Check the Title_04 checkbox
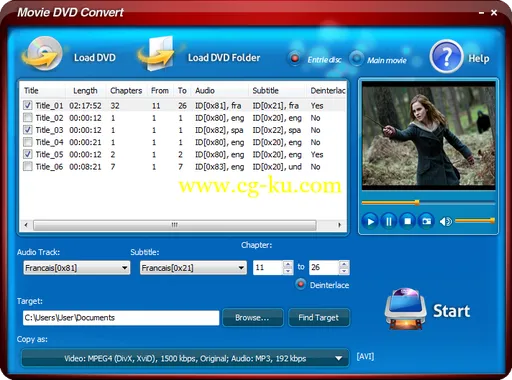This screenshot has height=380, width=512. click(x=28, y=142)
